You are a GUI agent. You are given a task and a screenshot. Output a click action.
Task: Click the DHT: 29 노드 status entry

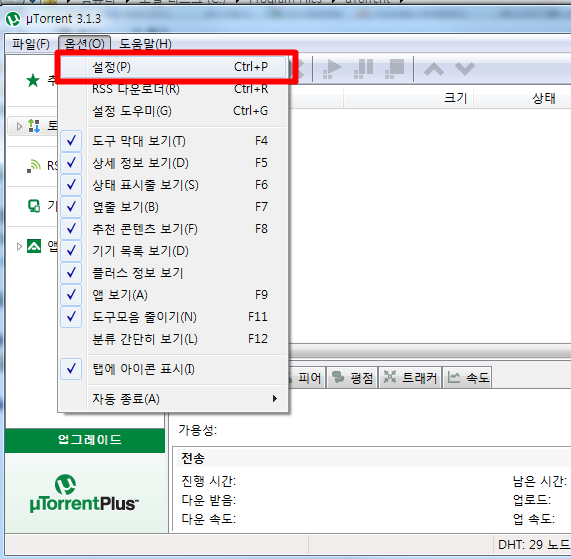pos(533,545)
